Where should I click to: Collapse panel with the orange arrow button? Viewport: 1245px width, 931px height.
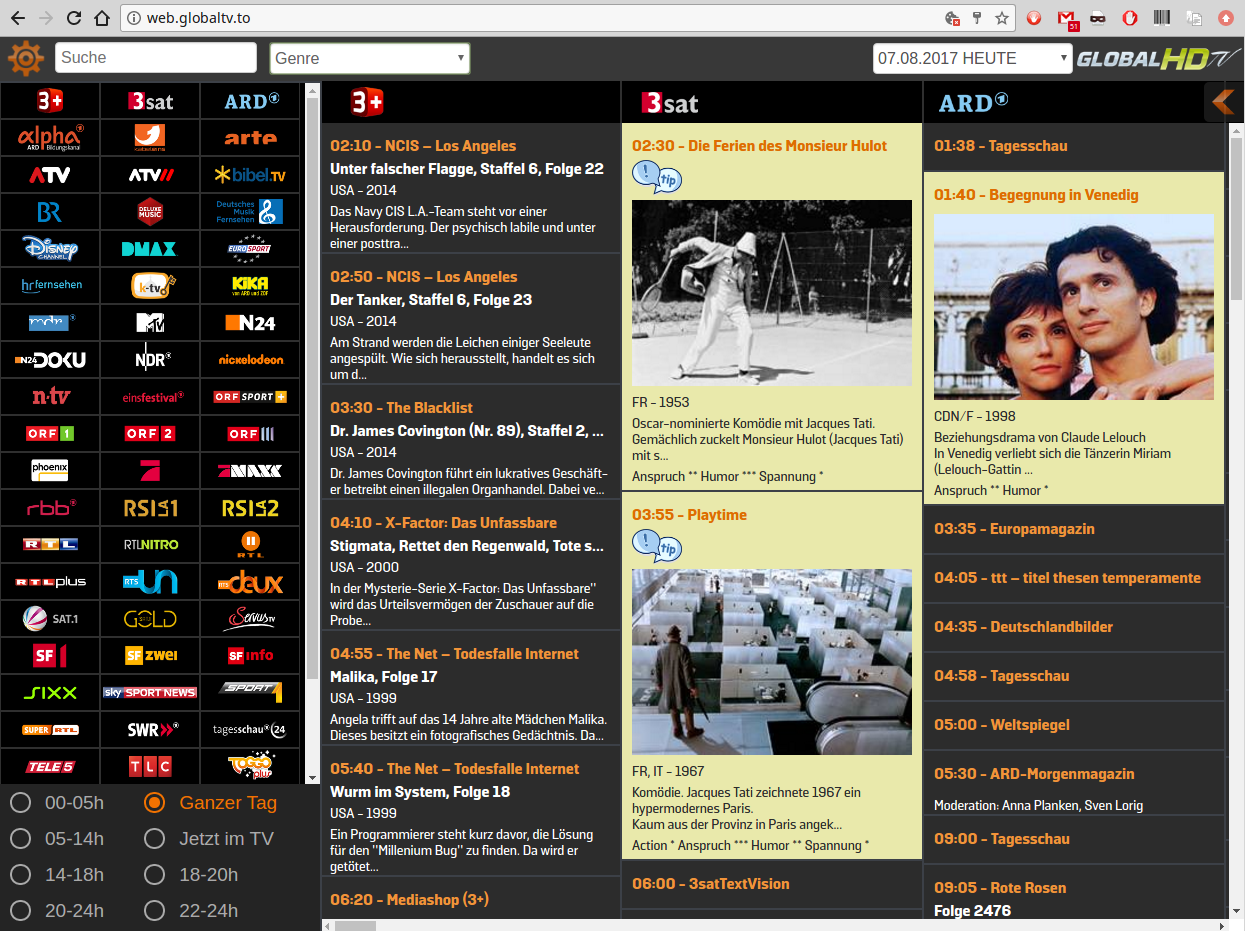[x=1223, y=101]
